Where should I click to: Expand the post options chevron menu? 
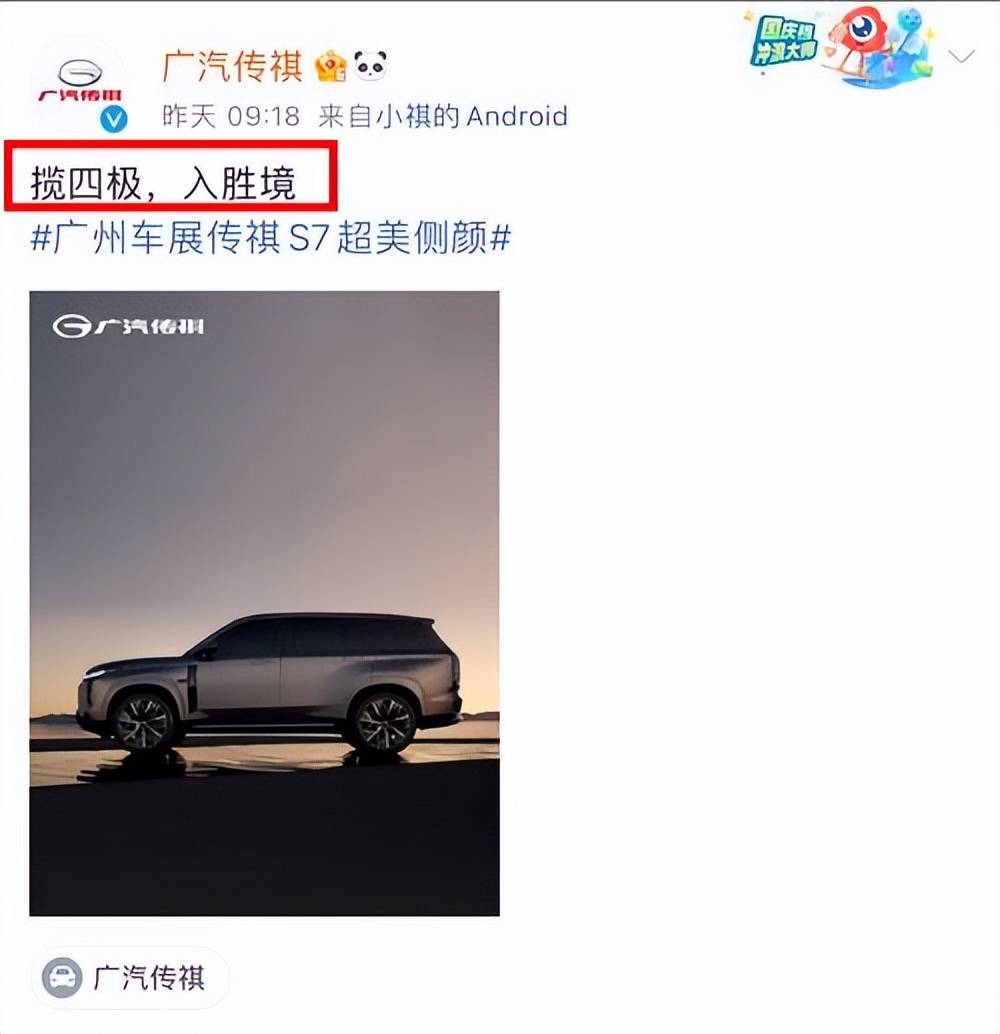962,57
